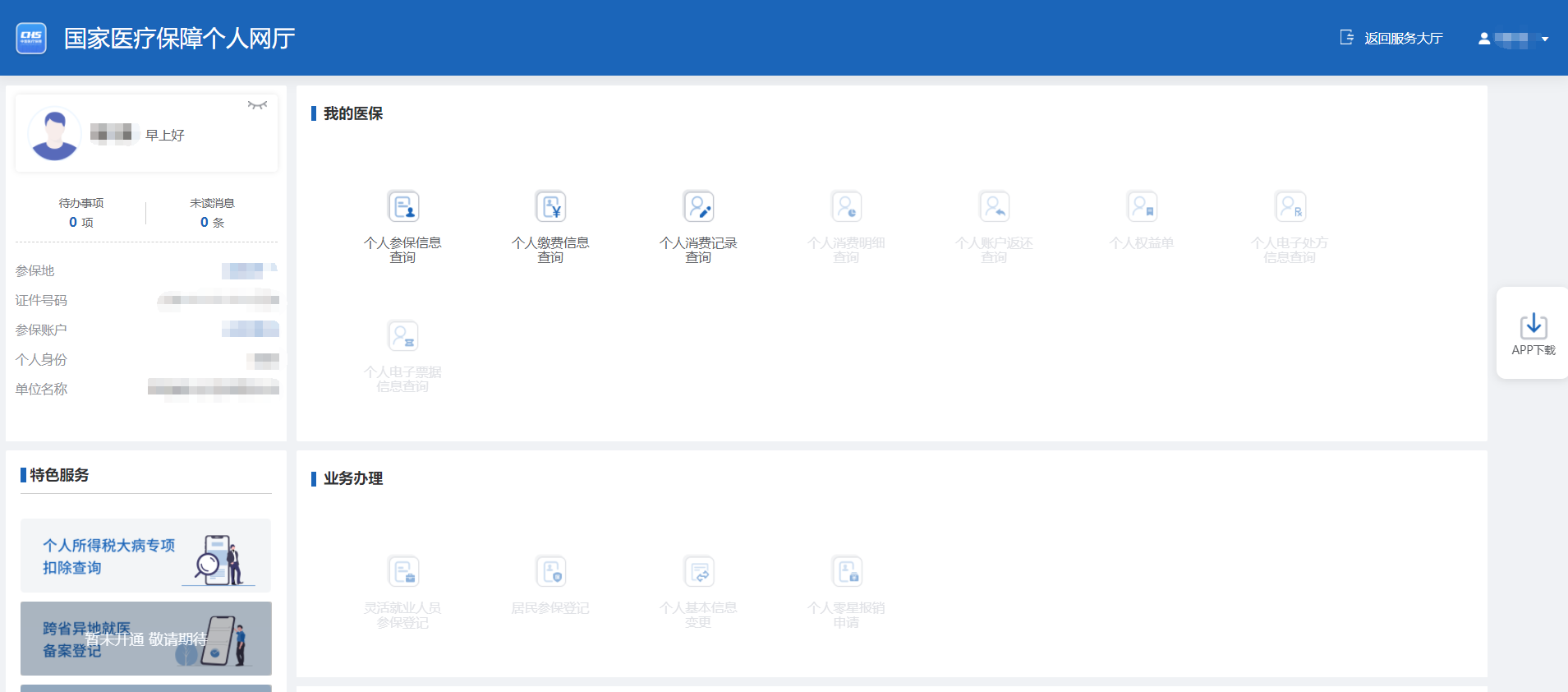Click the CHS logo in the header
Image resolution: width=1568 pixels, height=692 pixels.
31,38
